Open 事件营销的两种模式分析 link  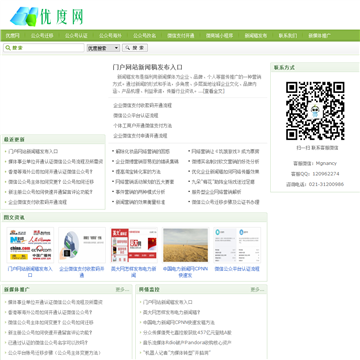click(140, 192)
